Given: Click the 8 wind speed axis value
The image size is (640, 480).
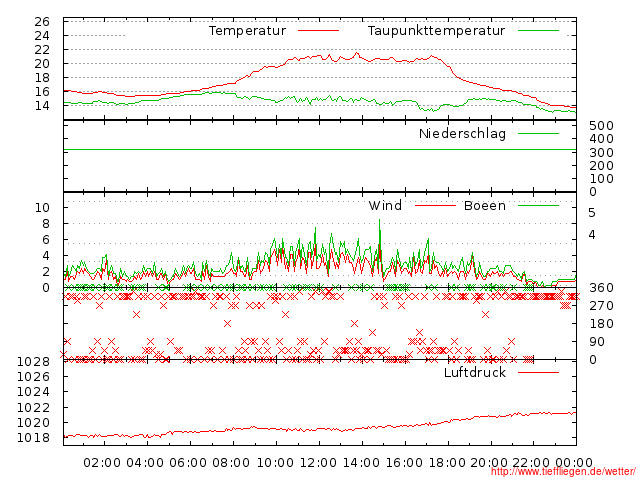Looking at the screenshot, I should [x=46, y=224].
